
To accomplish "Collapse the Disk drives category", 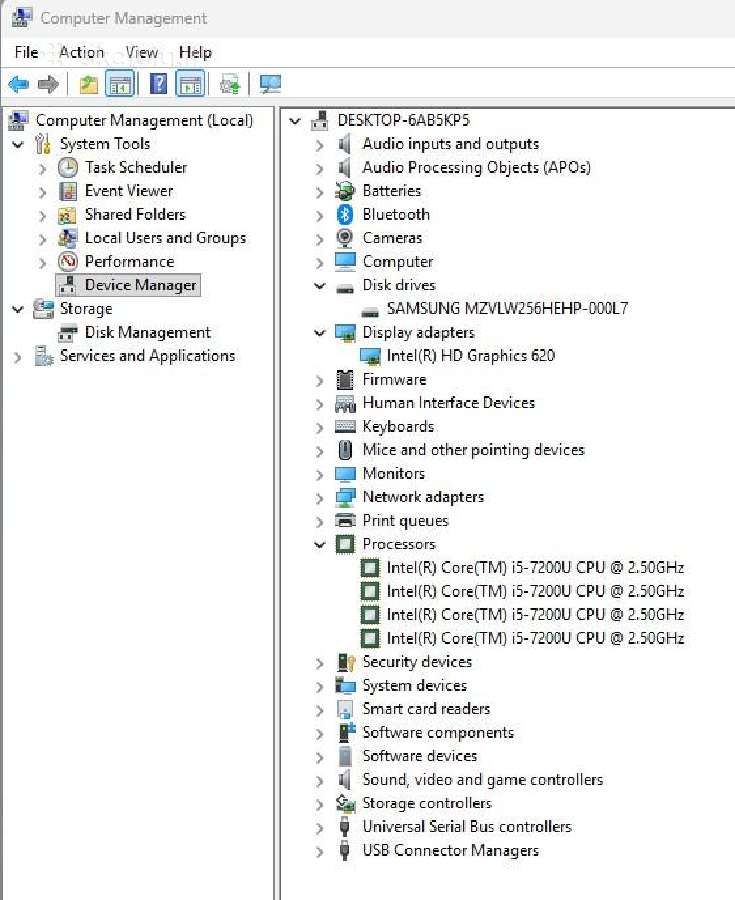I will (x=320, y=285).
